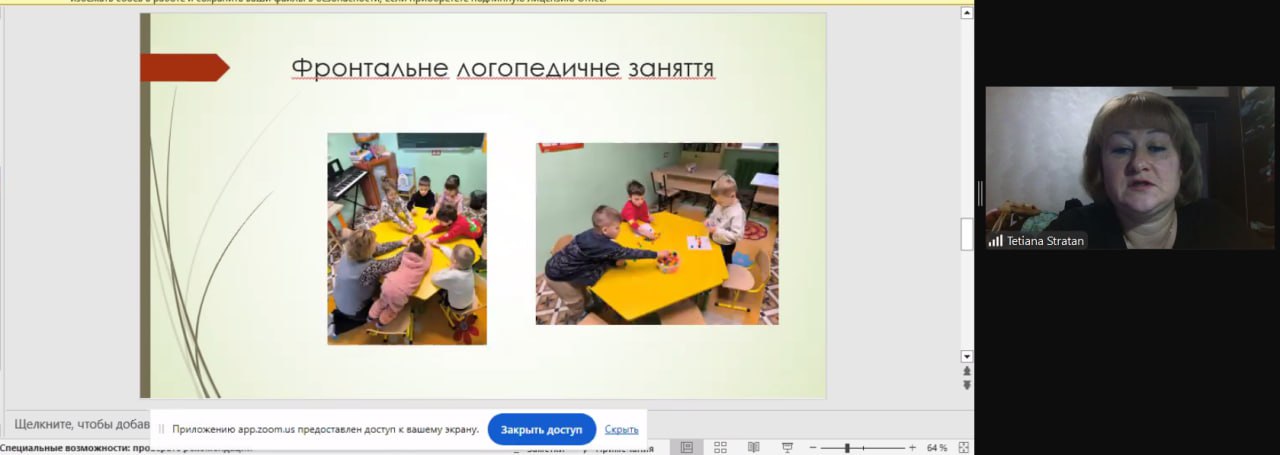This screenshot has height=455, width=1280.
Task: Click the notes field 'Щелкните, чтобы добавить'
Action: point(80,423)
